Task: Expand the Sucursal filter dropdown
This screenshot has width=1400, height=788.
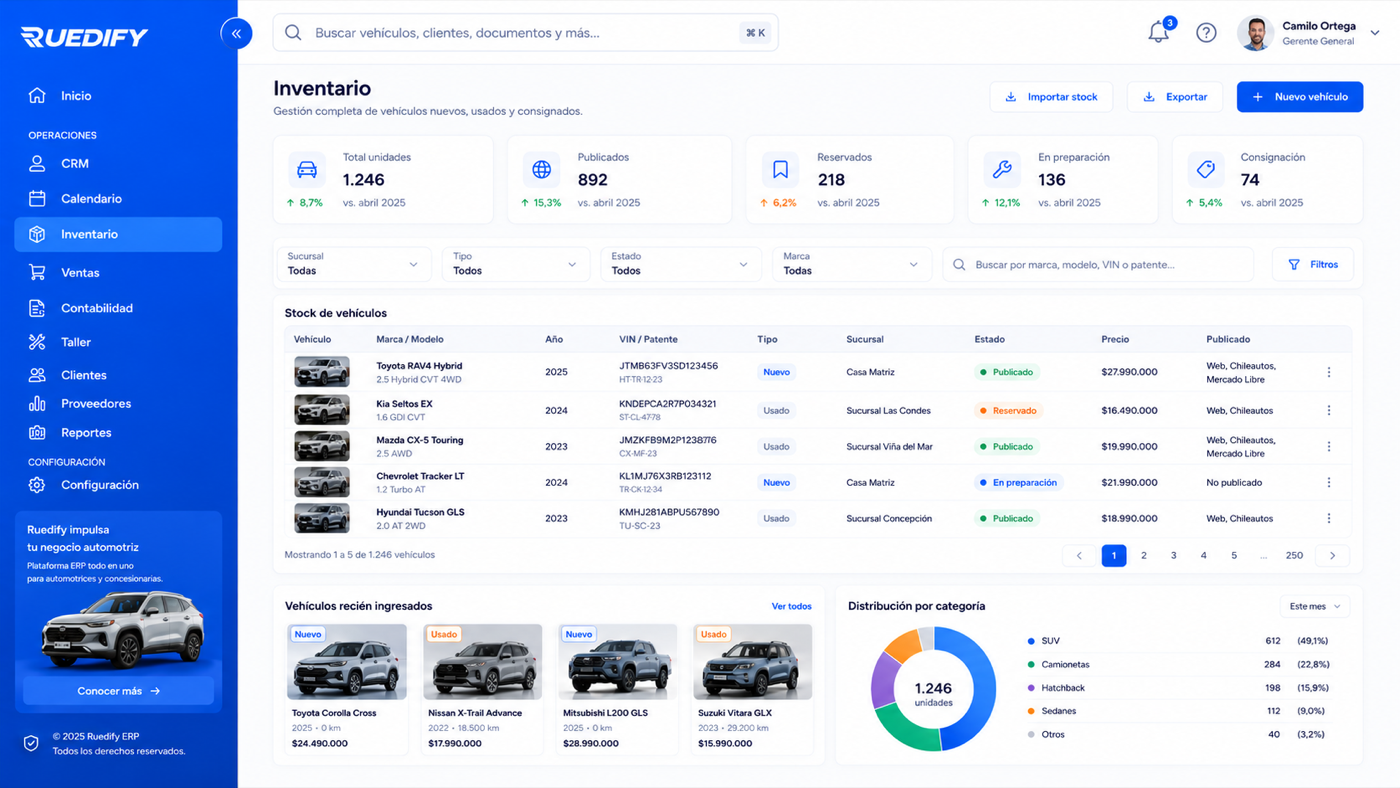Action: [x=354, y=264]
